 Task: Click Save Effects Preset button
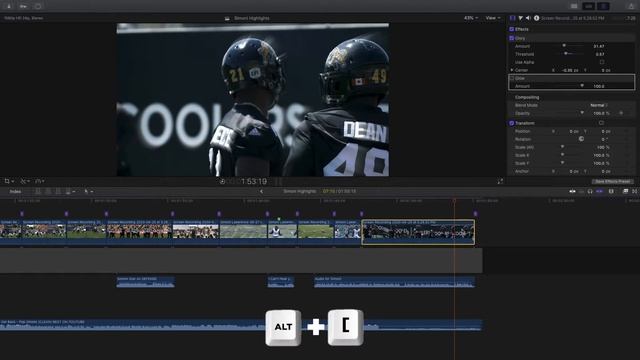pos(612,182)
